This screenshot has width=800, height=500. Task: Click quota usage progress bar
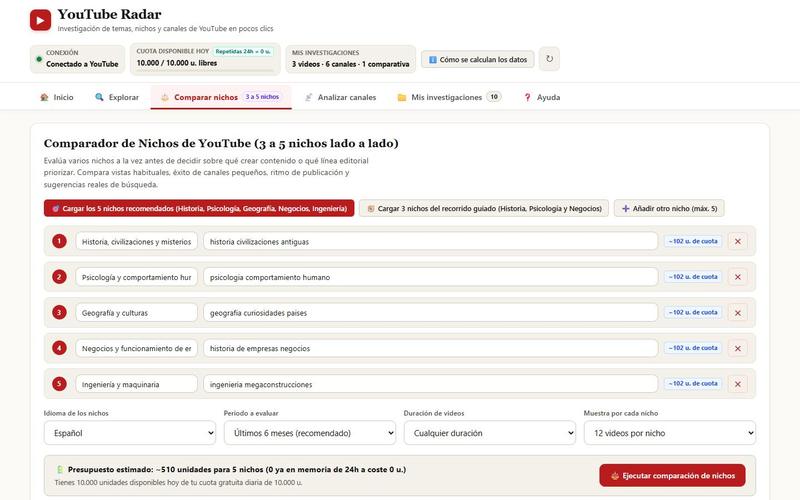coord(205,70)
